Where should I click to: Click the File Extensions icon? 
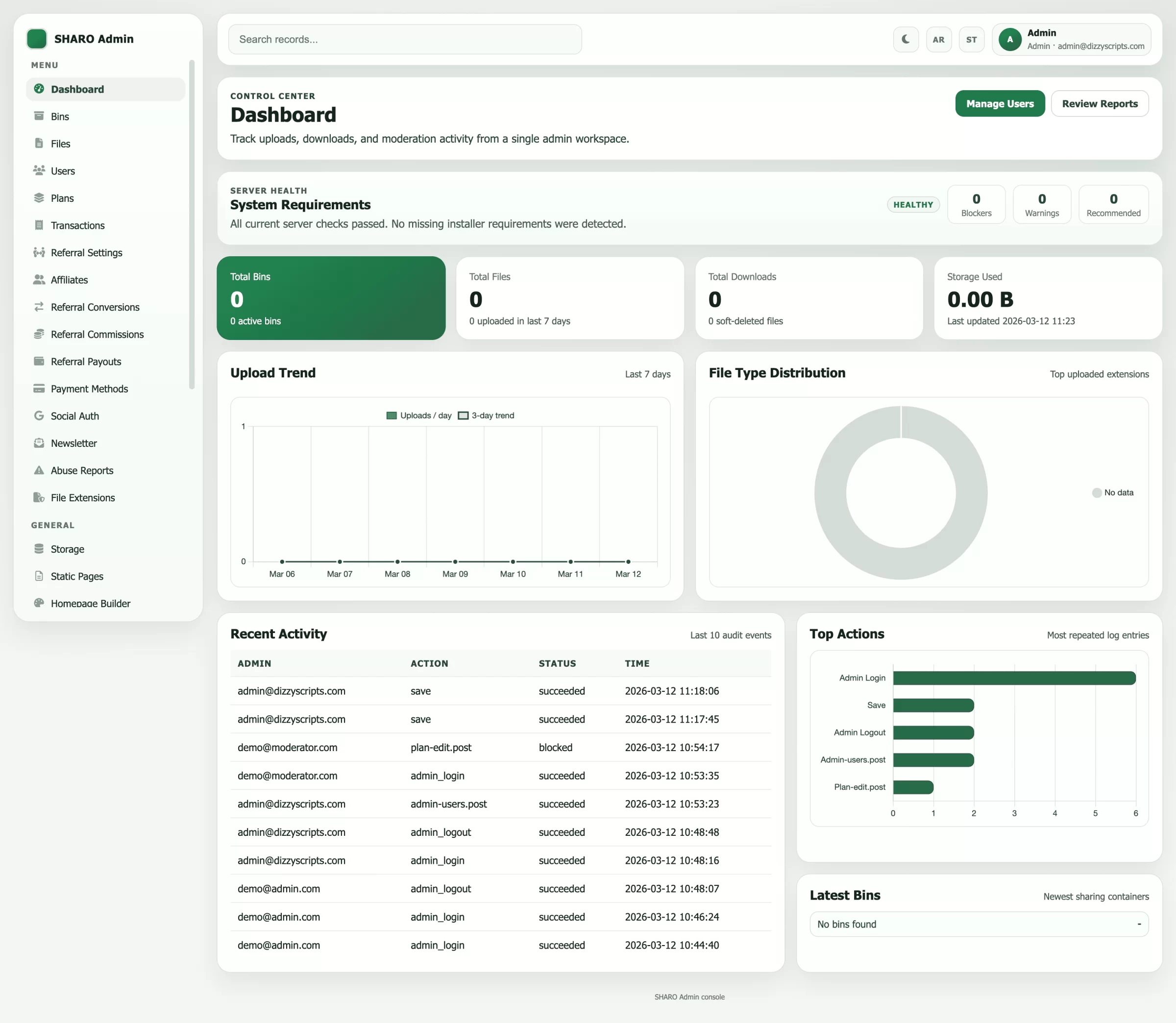[39, 497]
